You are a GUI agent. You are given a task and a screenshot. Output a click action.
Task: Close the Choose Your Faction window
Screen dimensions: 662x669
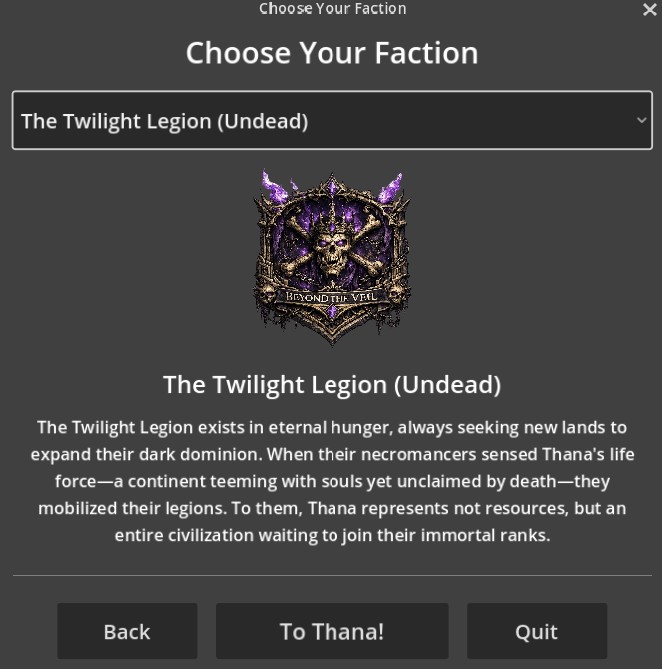click(649, 10)
